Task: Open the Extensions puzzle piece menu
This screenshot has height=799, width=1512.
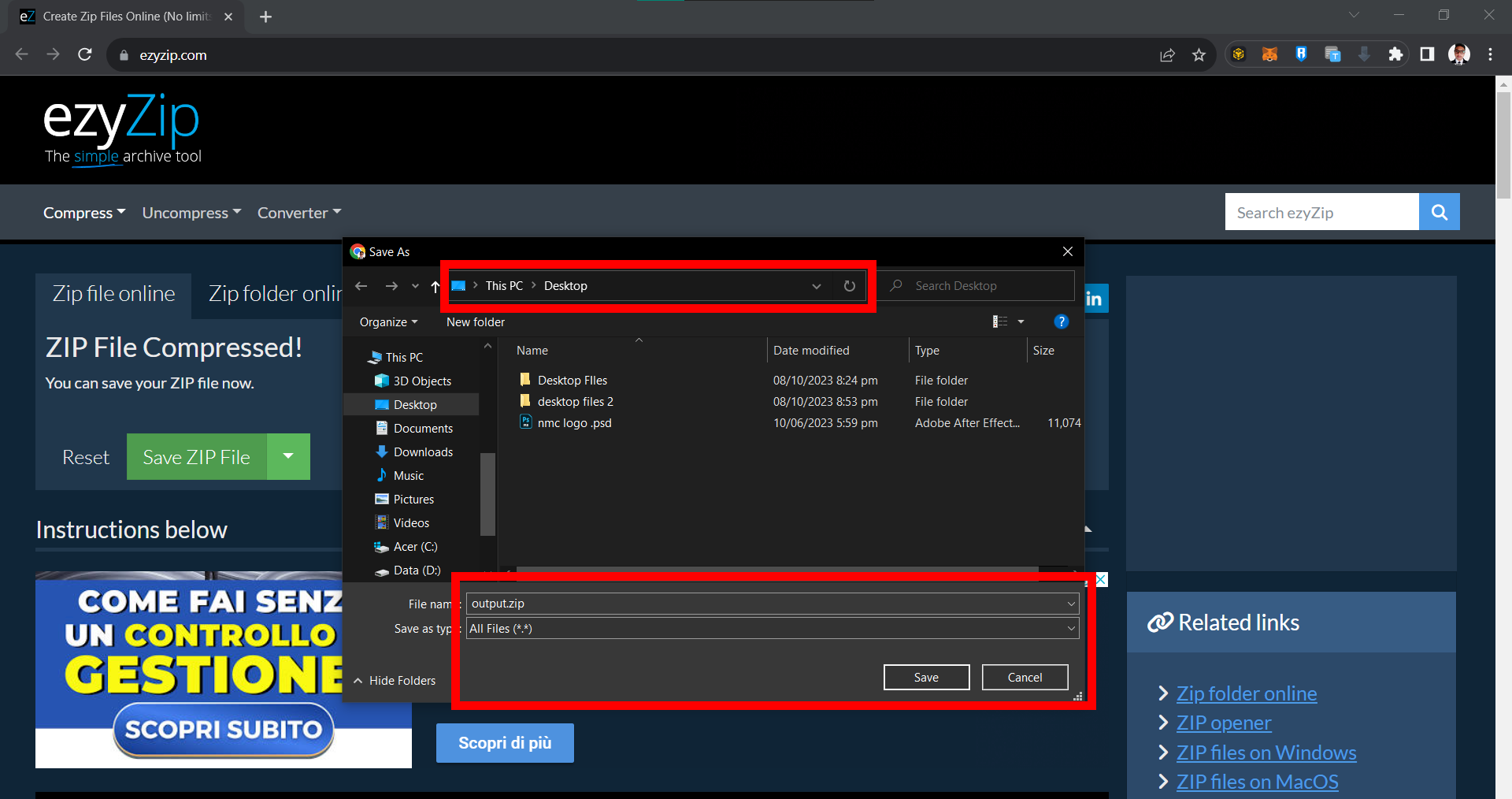Action: click(1395, 54)
